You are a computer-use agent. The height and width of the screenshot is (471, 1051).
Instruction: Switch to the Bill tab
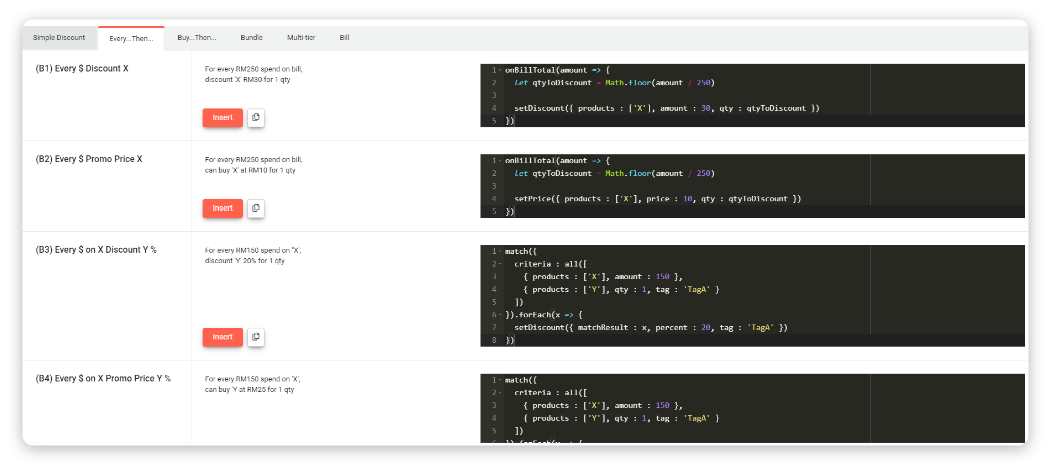point(345,38)
